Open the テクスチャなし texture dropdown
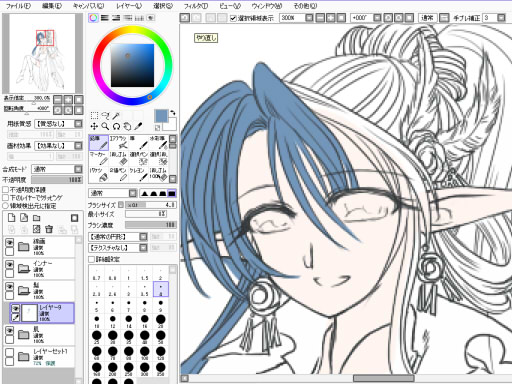Viewport: 512px width, 384px height. pos(143,248)
